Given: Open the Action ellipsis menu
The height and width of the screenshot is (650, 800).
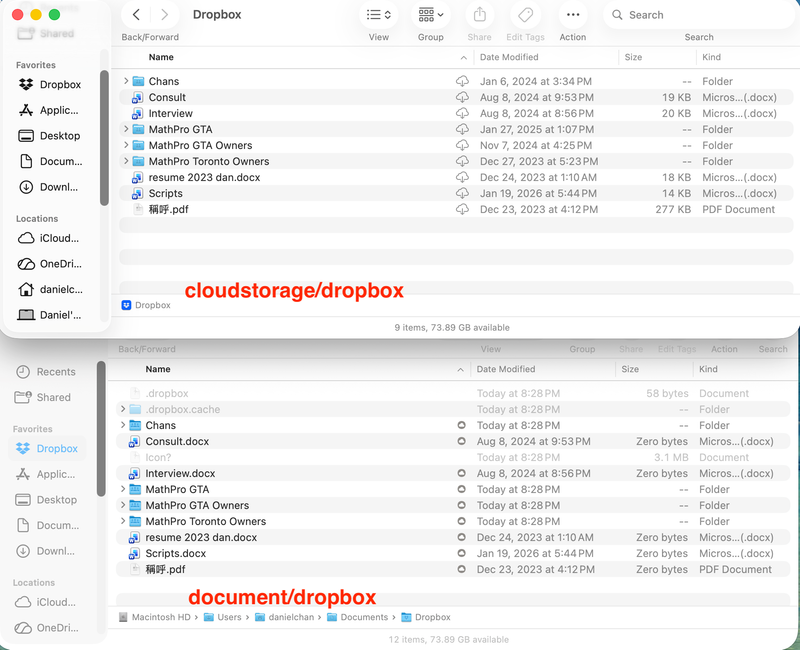Looking at the screenshot, I should pos(573,15).
